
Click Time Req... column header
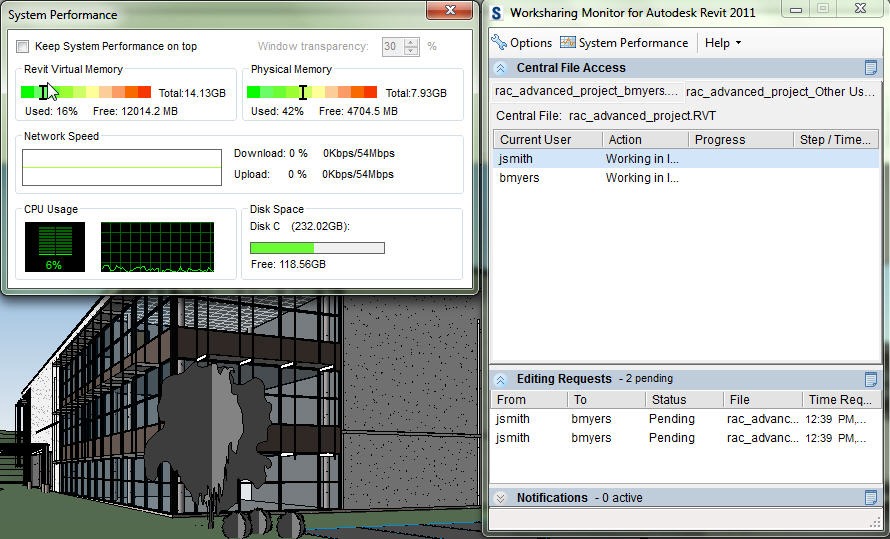click(x=841, y=399)
